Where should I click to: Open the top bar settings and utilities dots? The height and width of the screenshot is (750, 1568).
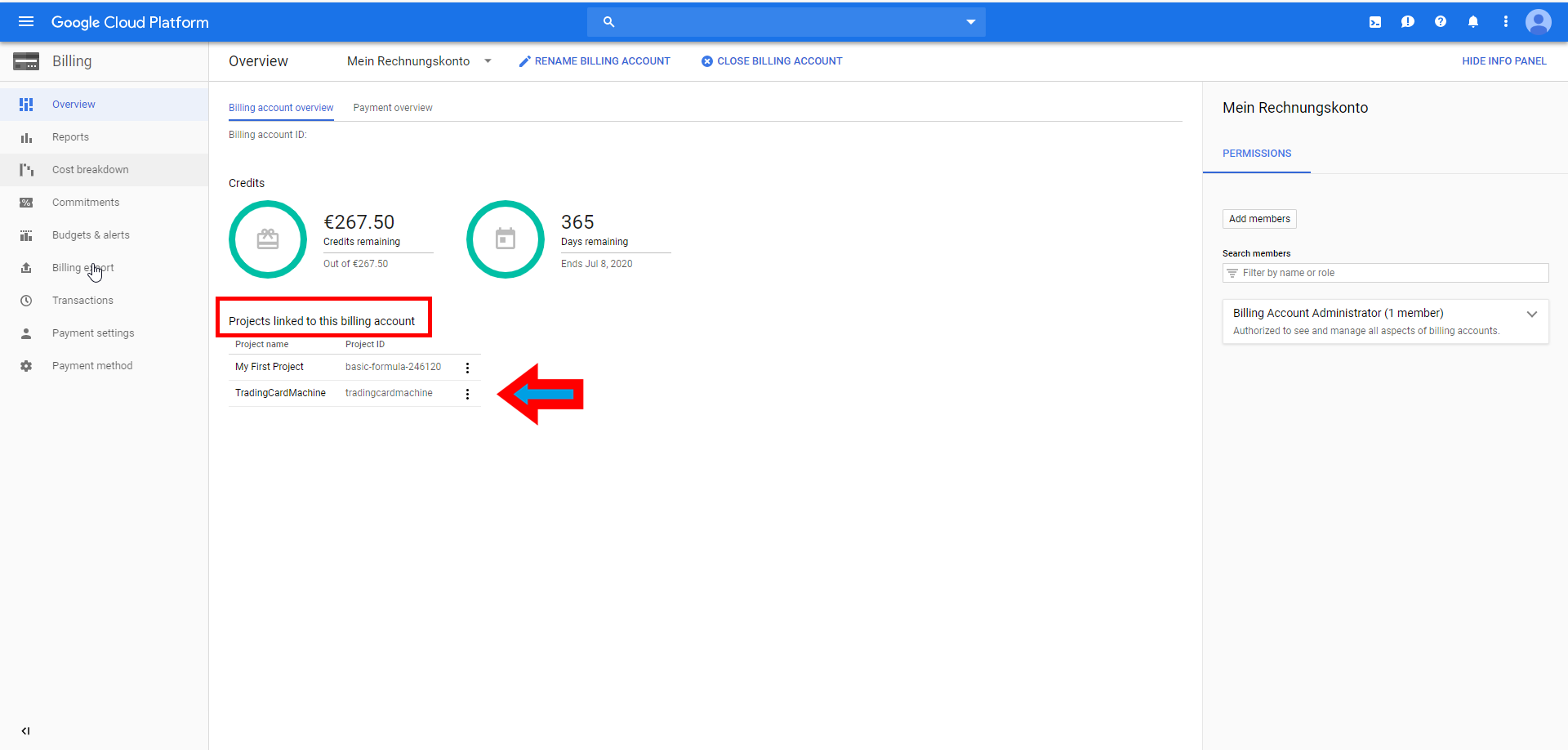click(1506, 22)
